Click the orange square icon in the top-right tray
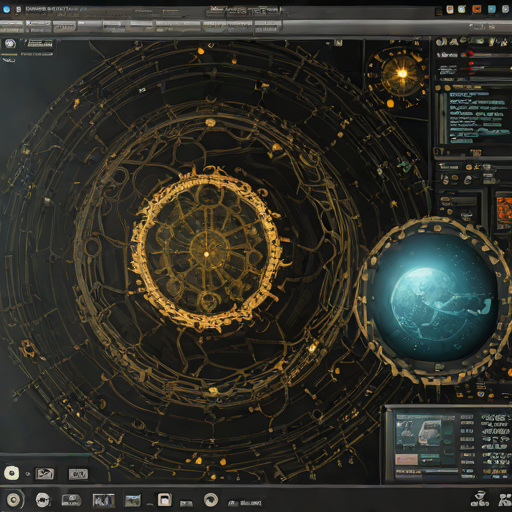Viewport: 512px width, 512px height. tap(477, 9)
